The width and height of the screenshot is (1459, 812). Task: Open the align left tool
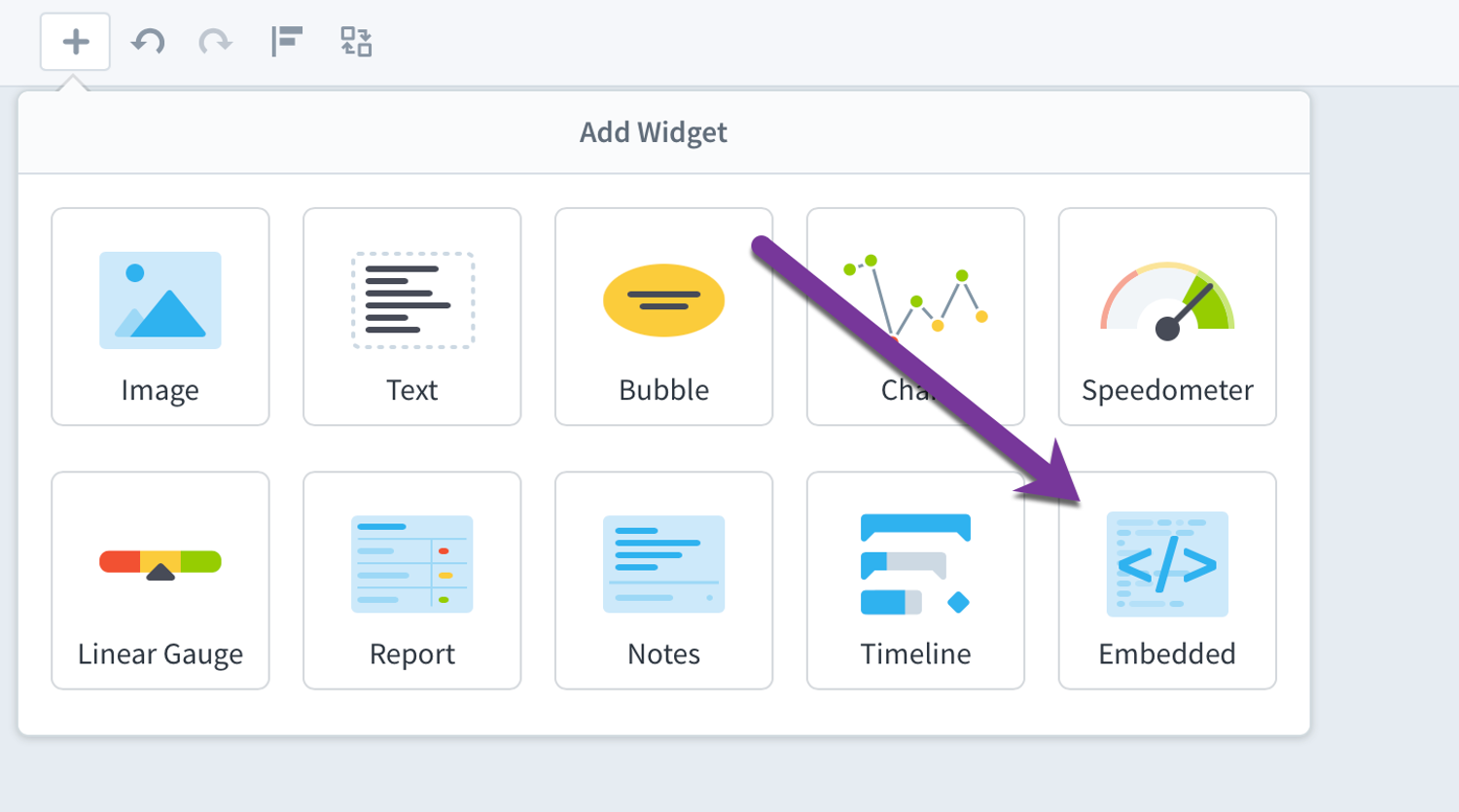(x=287, y=42)
